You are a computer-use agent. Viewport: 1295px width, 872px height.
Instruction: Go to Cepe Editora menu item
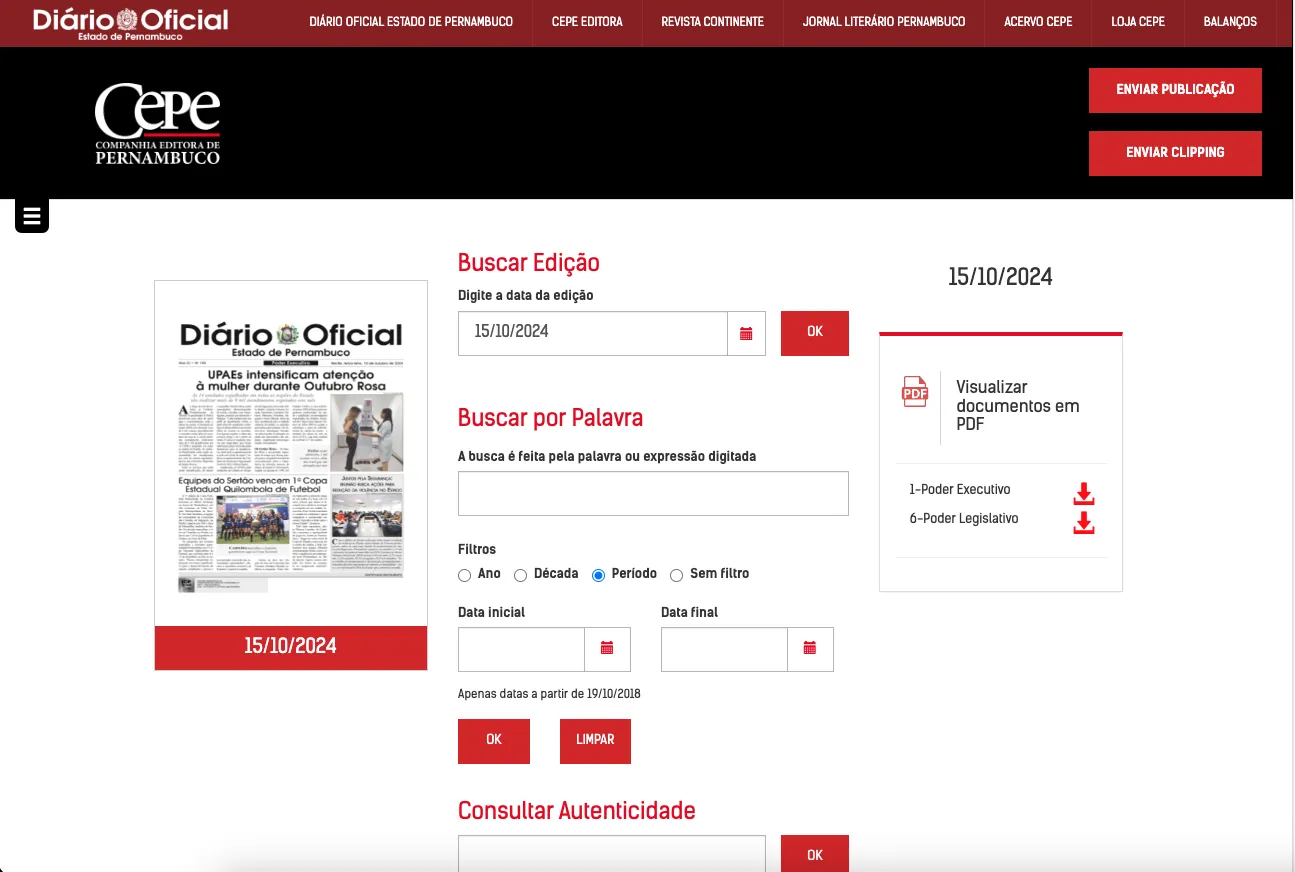pyautogui.click(x=587, y=22)
